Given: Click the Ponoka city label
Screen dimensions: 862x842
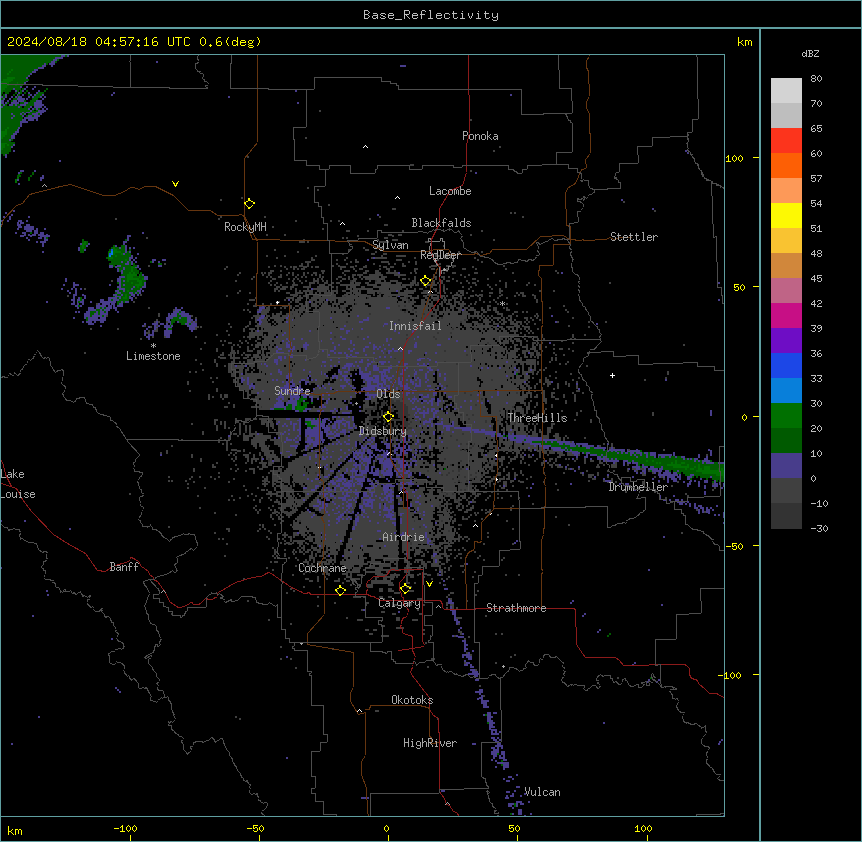Looking at the screenshot, I should tap(480, 136).
